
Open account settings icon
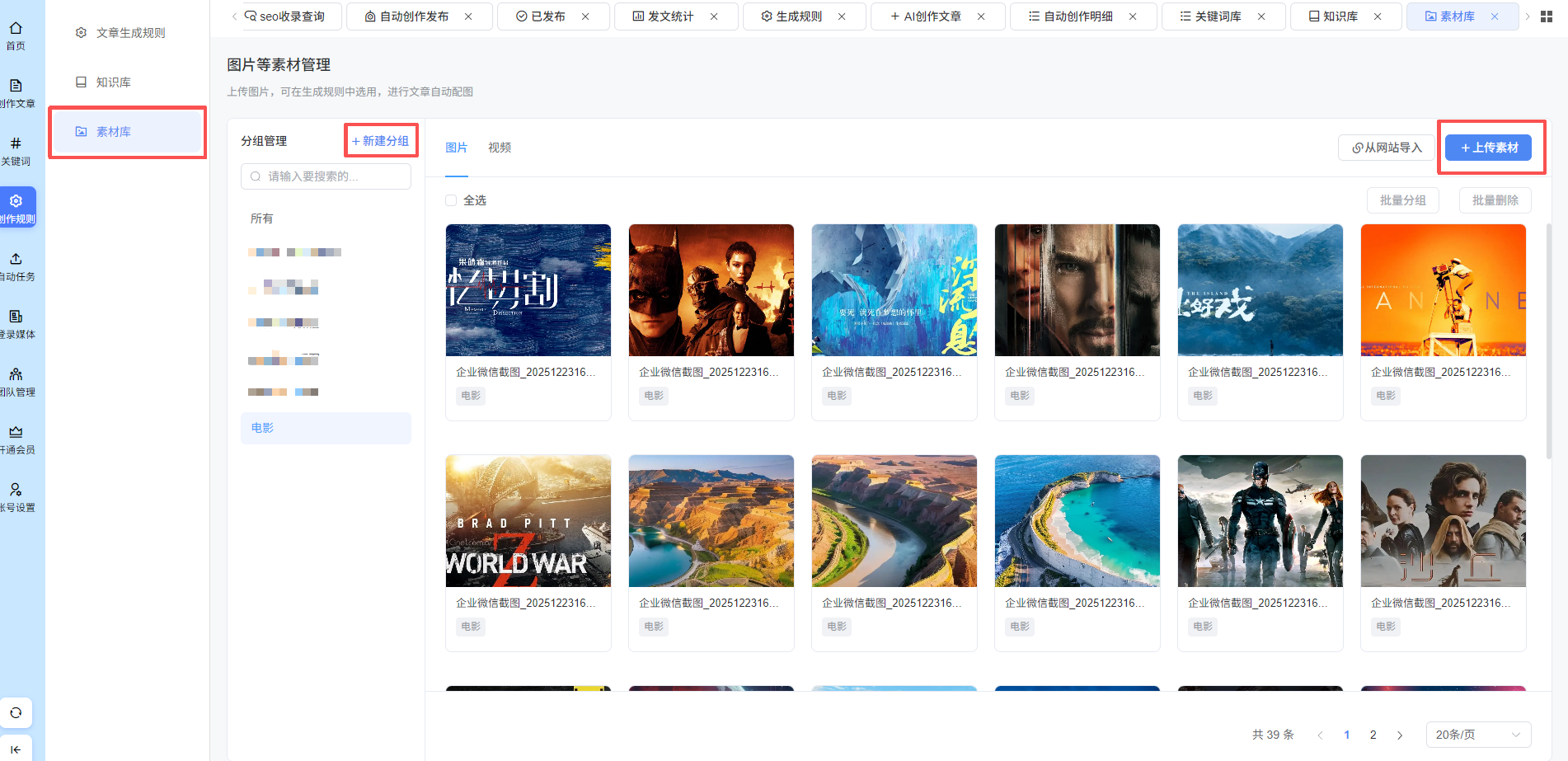[x=16, y=491]
